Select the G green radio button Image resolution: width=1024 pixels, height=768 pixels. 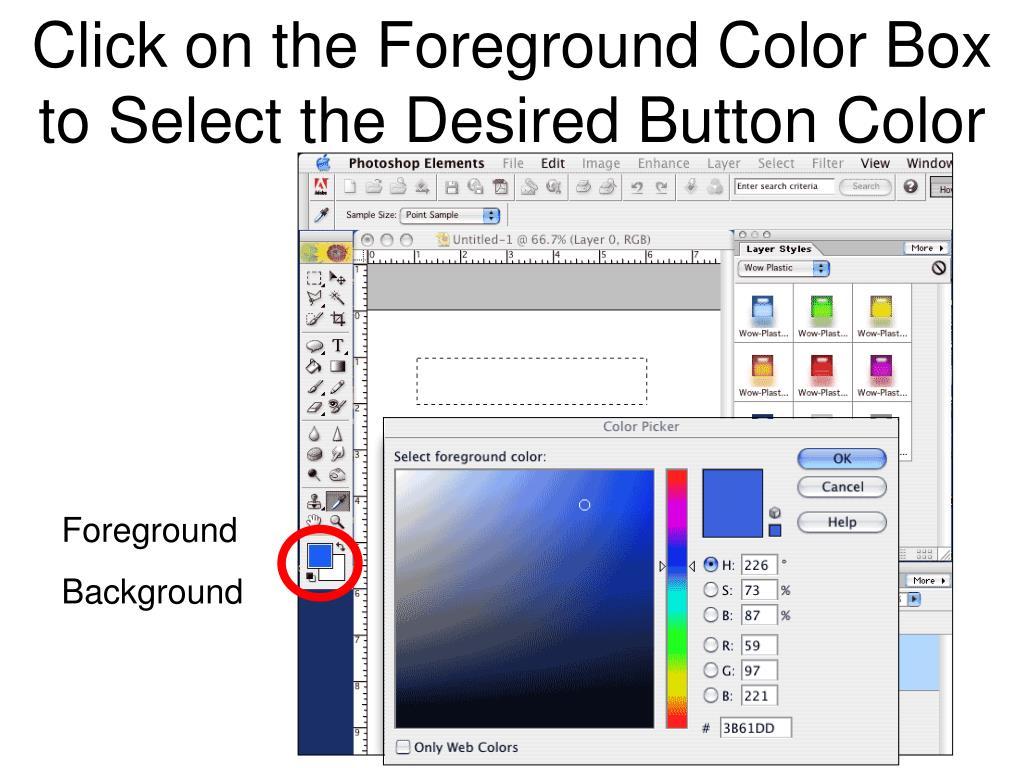(711, 670)
